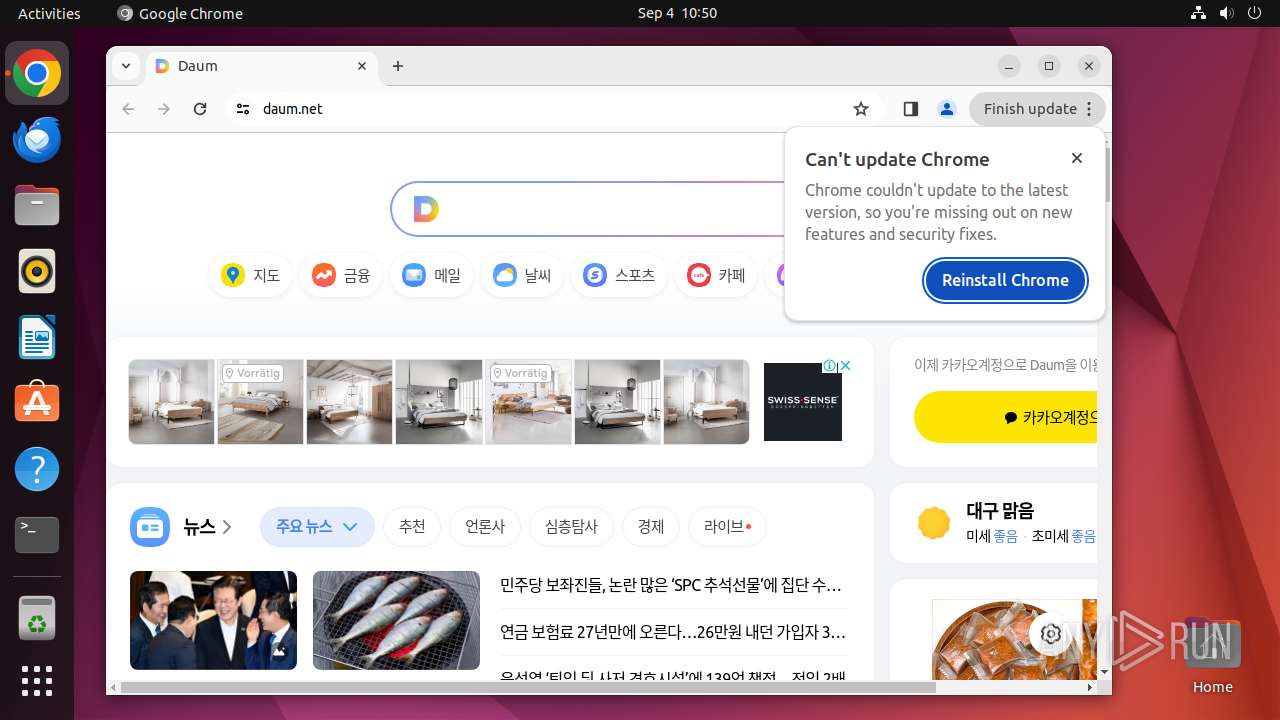The height and width of the screenshot is (720, 1280).
Task: Dismiss the Can't update Chrome popup
Action: coord(1076,158)
